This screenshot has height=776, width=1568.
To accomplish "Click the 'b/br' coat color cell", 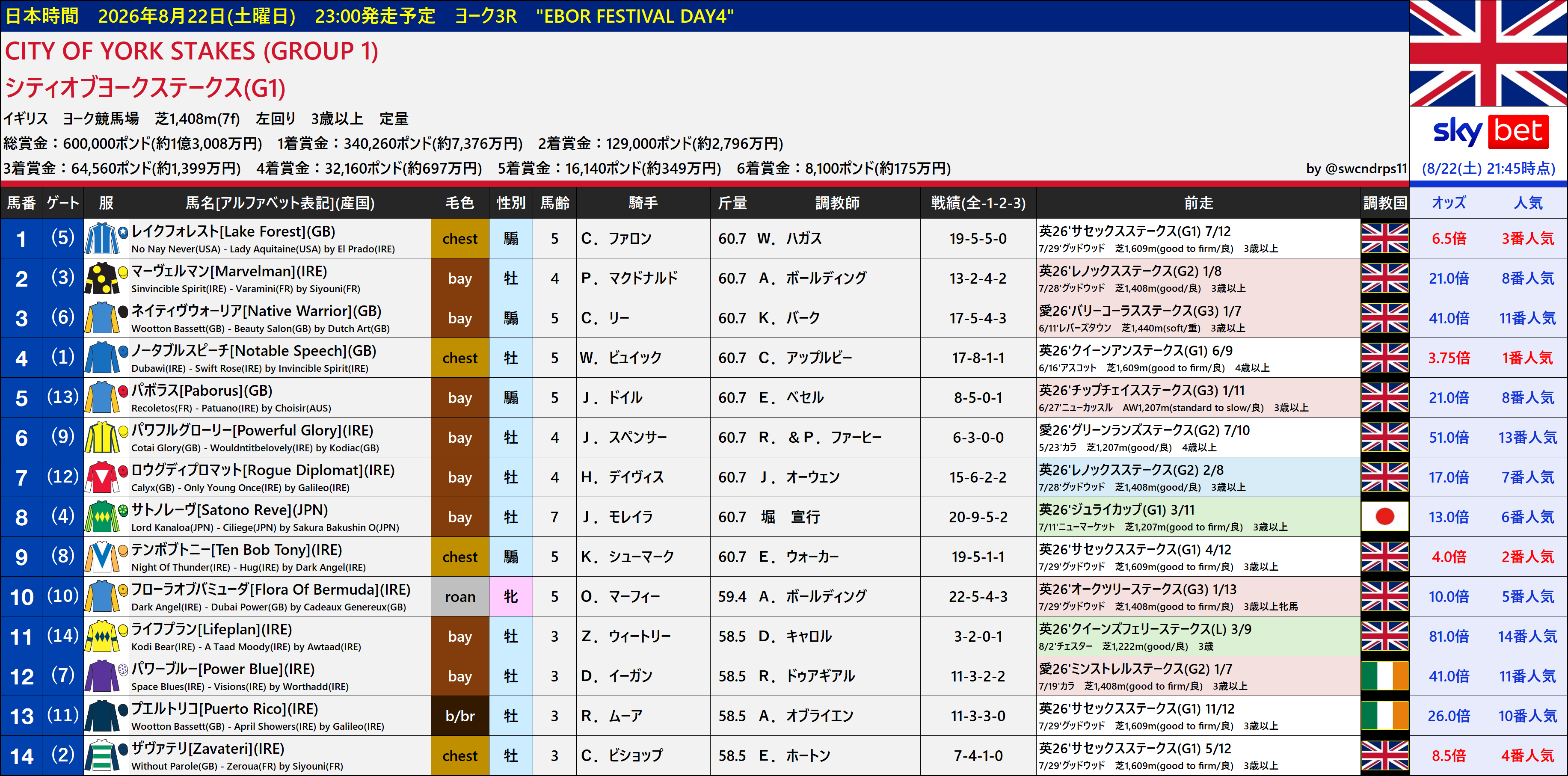I will click(459, 716).
